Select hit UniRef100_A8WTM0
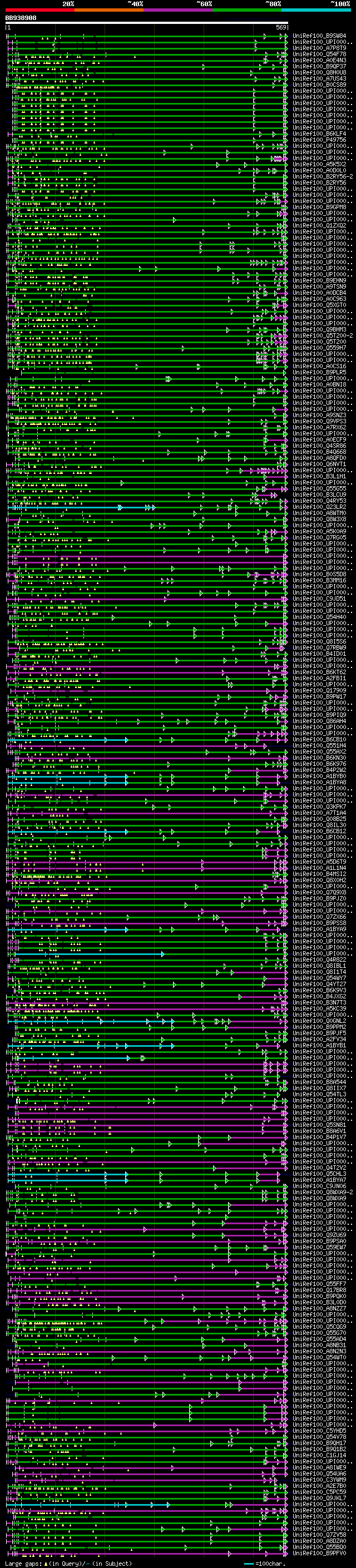Screen dimensions: 356x1568 click(319, 513)
